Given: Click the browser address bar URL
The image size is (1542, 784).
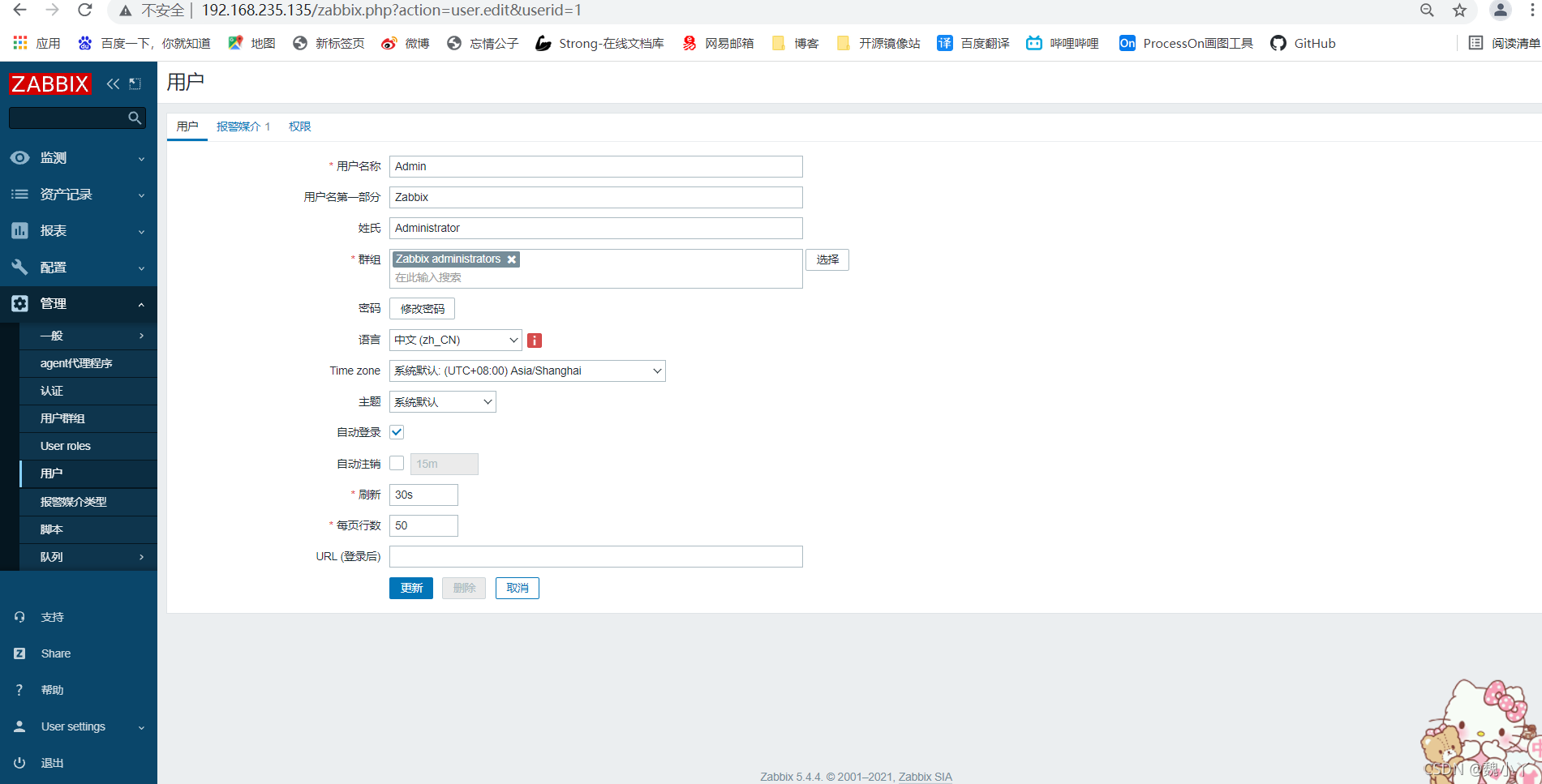Looking at the screenshot, I should (392, 11).
